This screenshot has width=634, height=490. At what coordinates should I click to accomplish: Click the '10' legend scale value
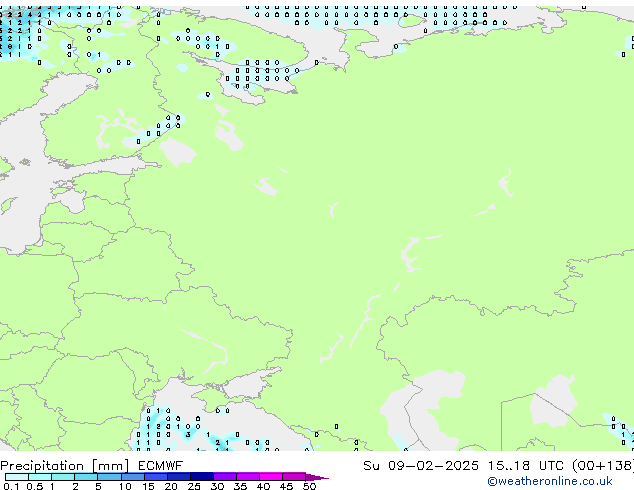click(x=125, y=486)
